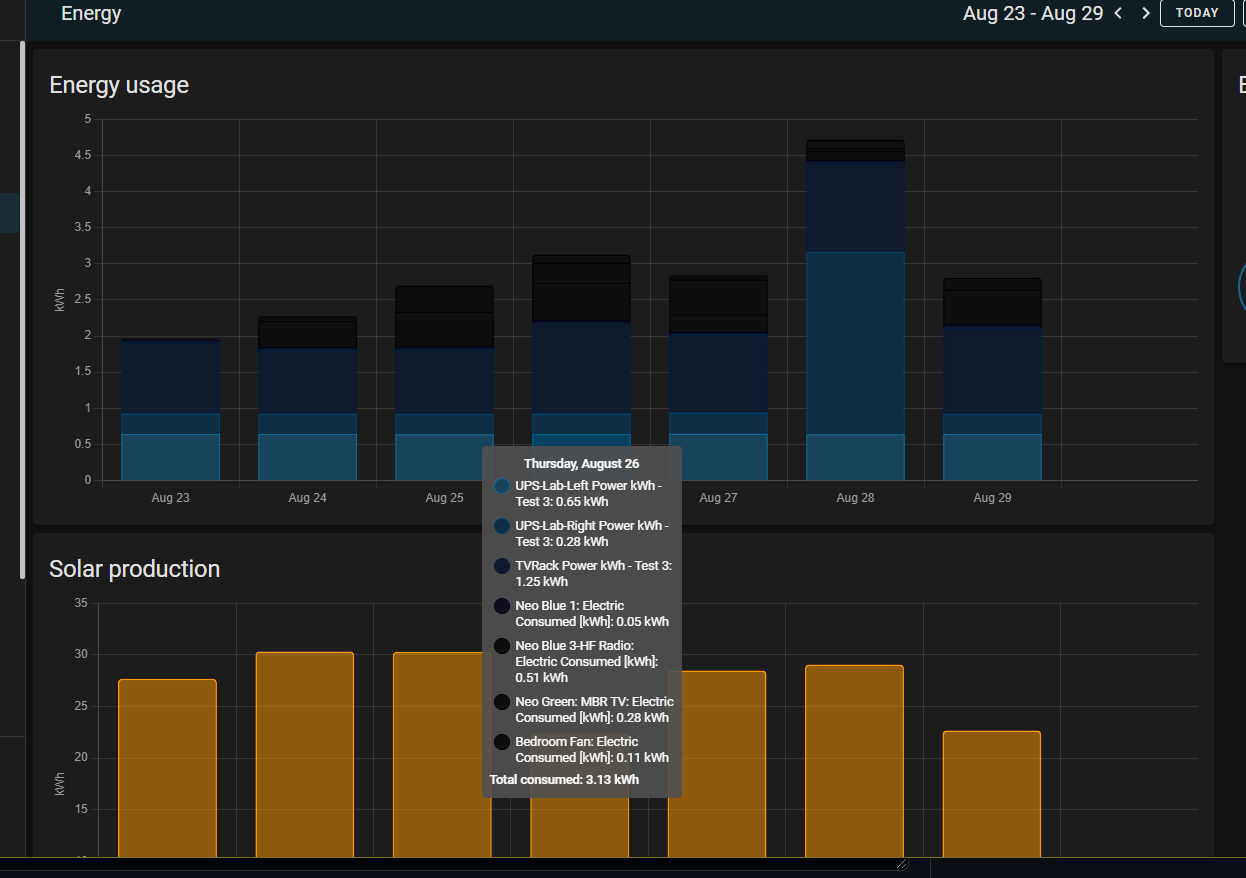Click the Energy title in the header
Viewport: 1246px width, 878px height.
click(90, 13)
